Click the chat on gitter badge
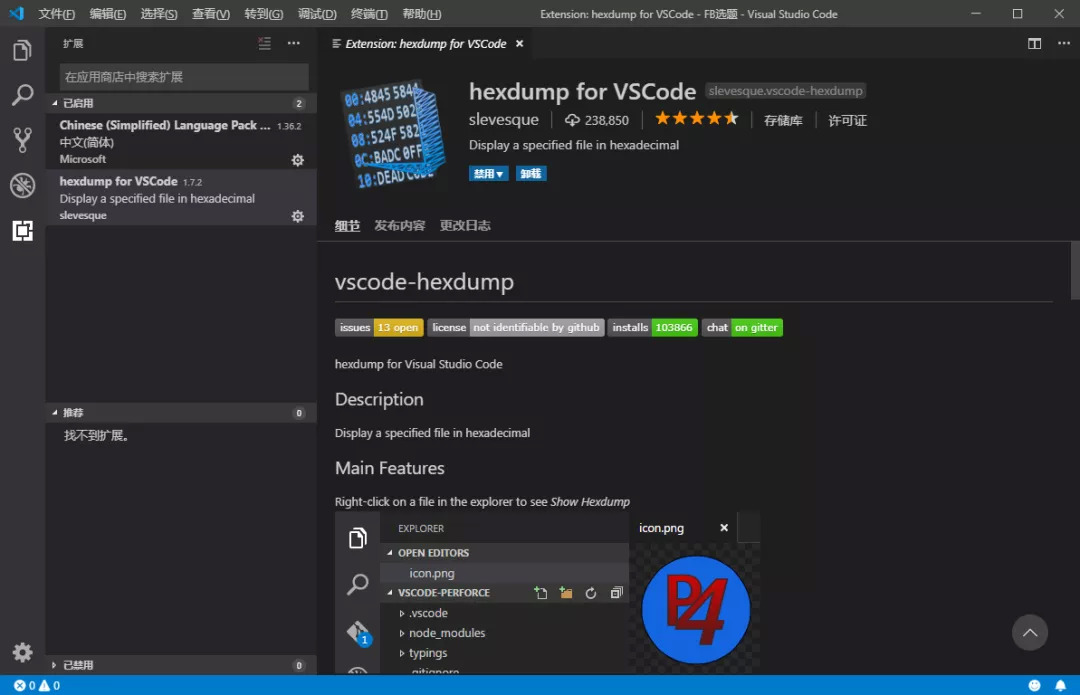This screenshot has height=695, width=1080. click(x=742, y=327)
